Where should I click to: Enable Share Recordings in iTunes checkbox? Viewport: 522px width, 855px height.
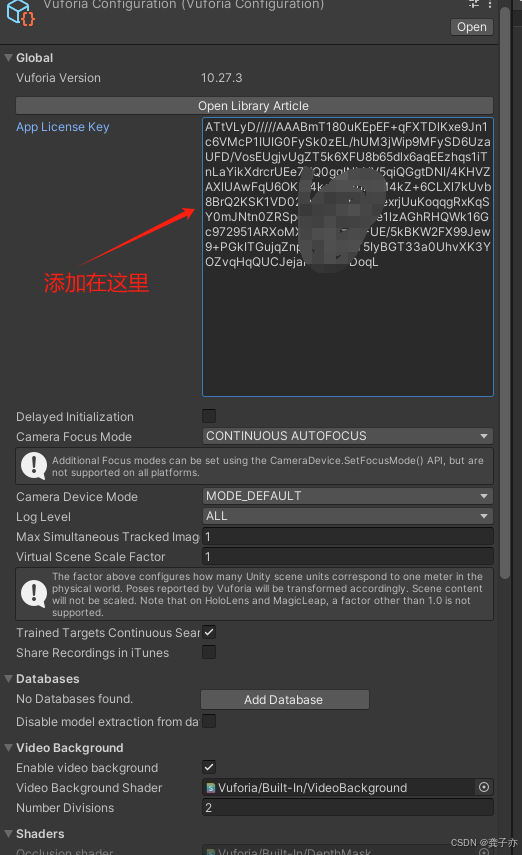point(209,652)
